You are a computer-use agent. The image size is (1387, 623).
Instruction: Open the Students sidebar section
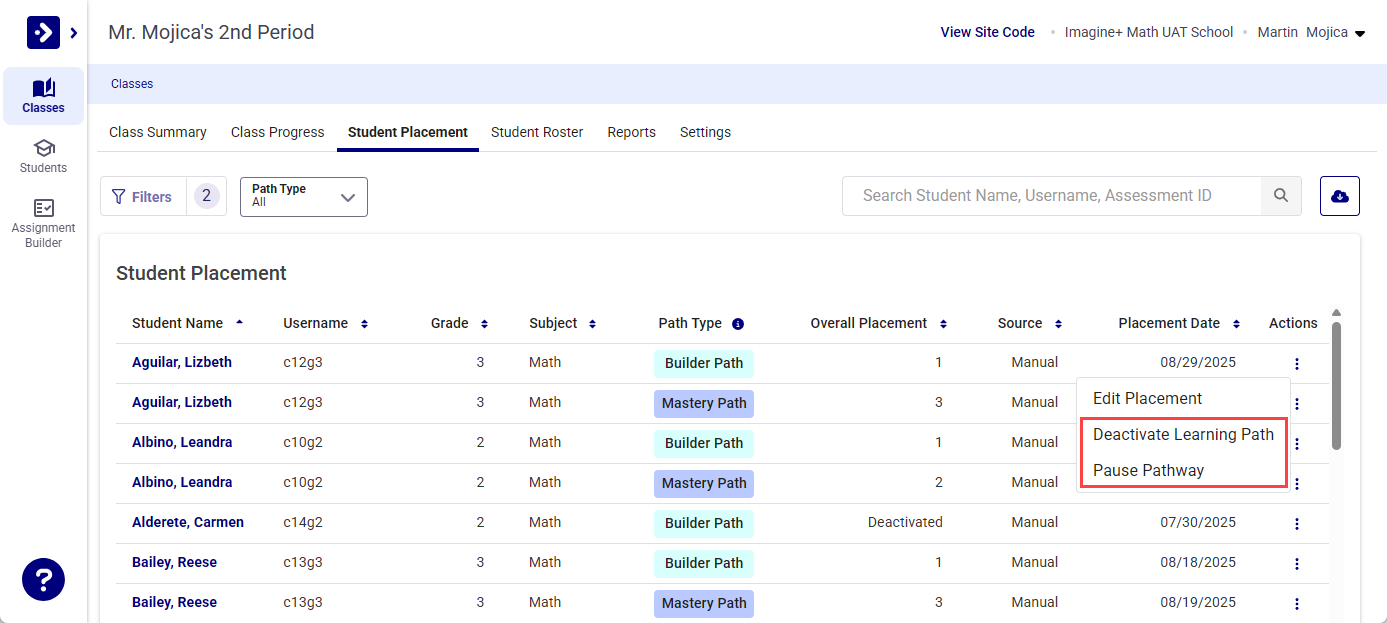[43, 156]
